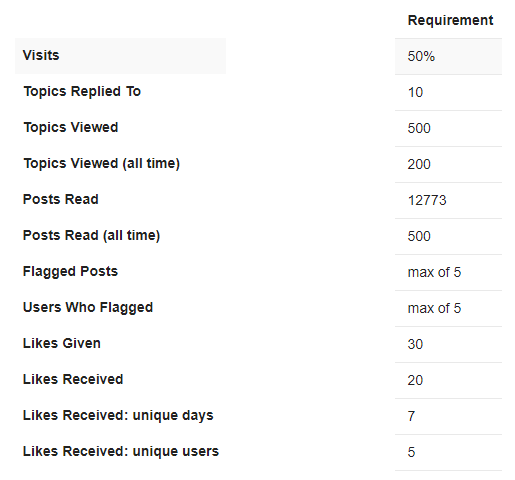Click the Topics Viewed label

click(71, 127)
